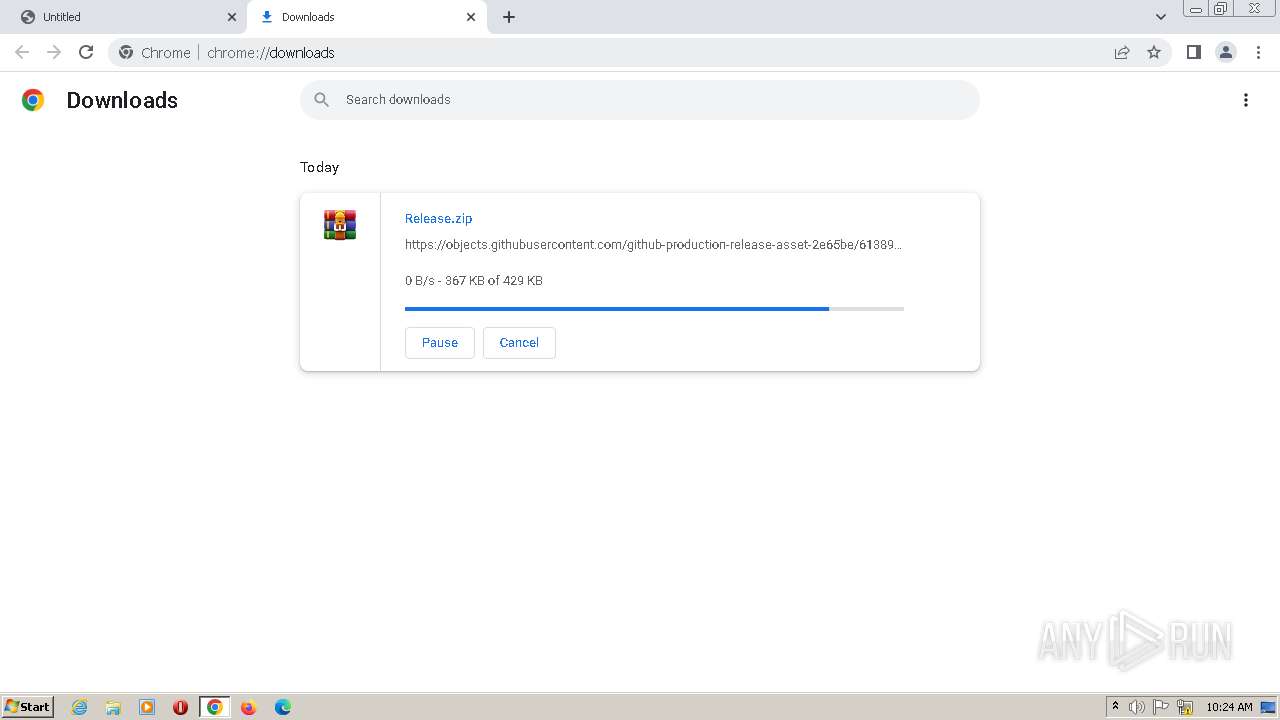Launch Firefox from the taskbar
Viewport: 1280px width, 720px height.
(x=249, y=707)
